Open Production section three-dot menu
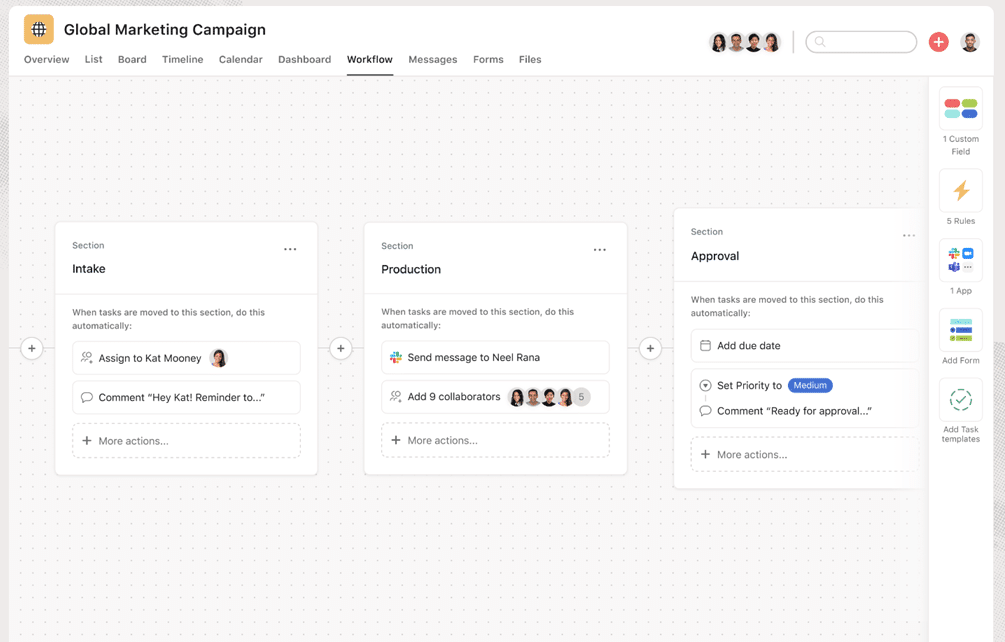 point(599,250)
